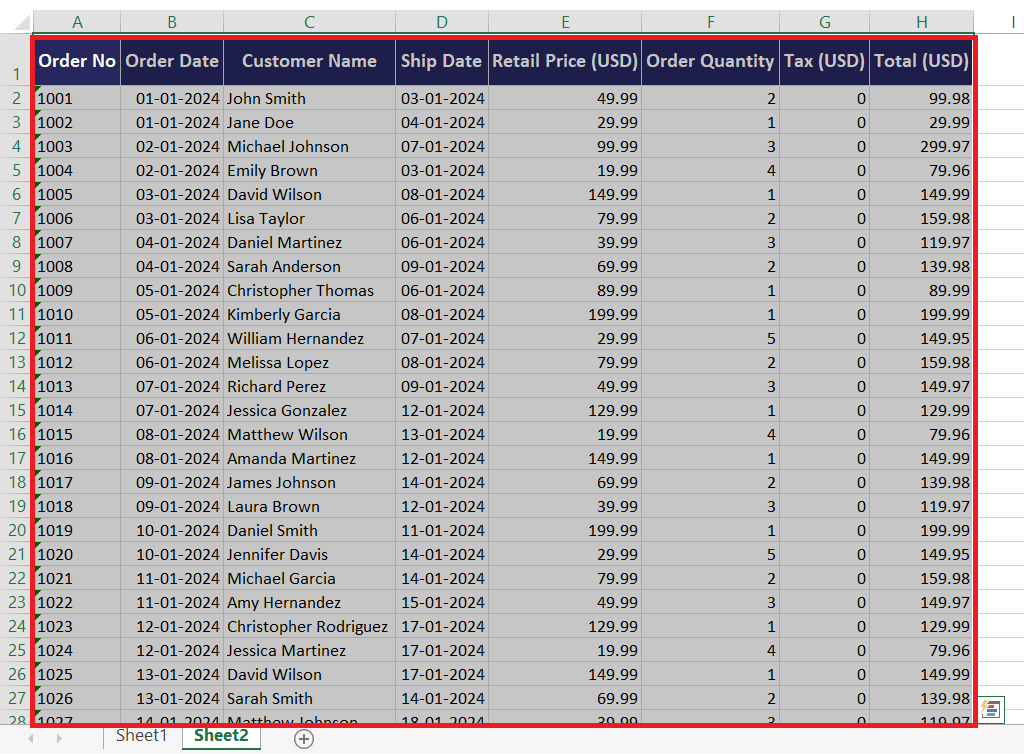Select column G header

pos(825,22)
